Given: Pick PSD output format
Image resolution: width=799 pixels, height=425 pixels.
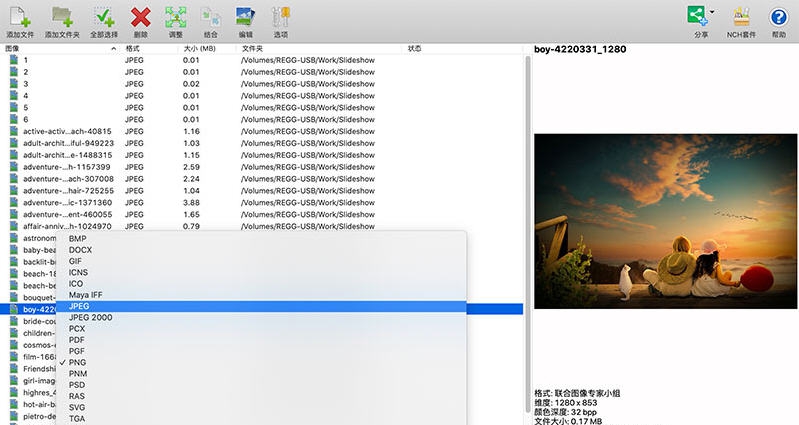Looking at the screenshot, I should coord(261,384).
